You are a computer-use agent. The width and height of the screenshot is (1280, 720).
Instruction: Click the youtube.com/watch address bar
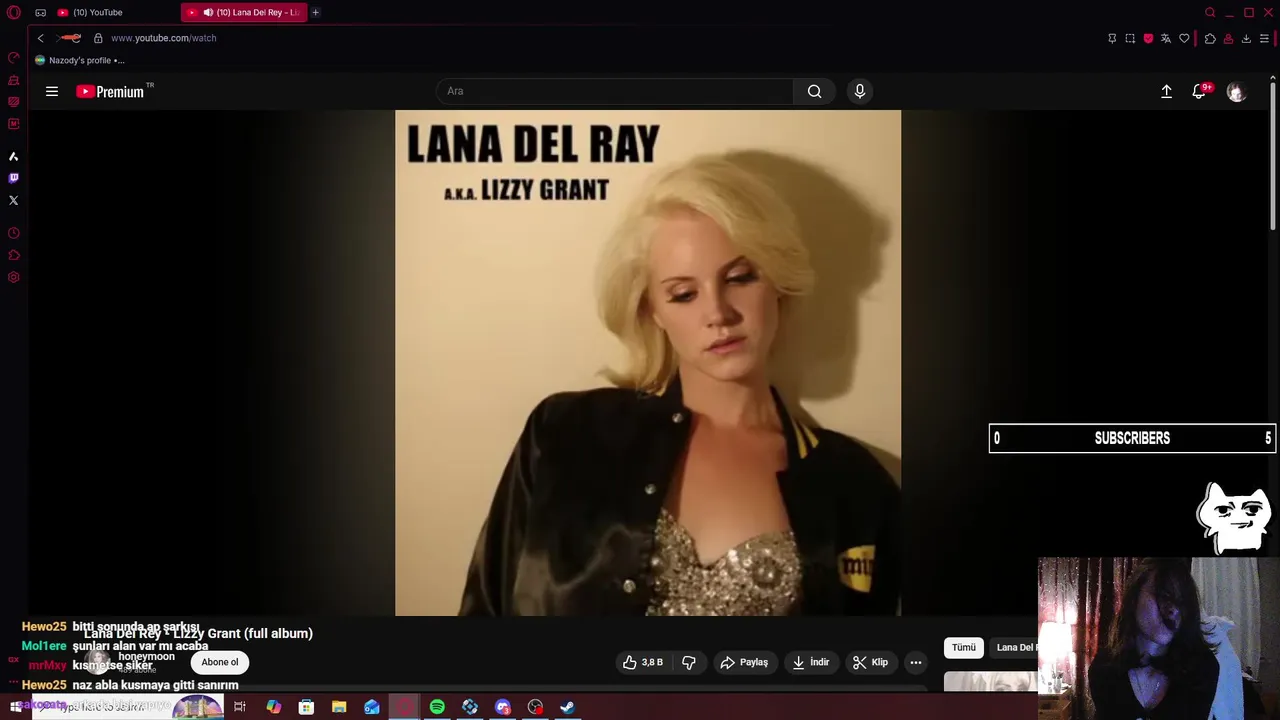[x=163, y=38]
